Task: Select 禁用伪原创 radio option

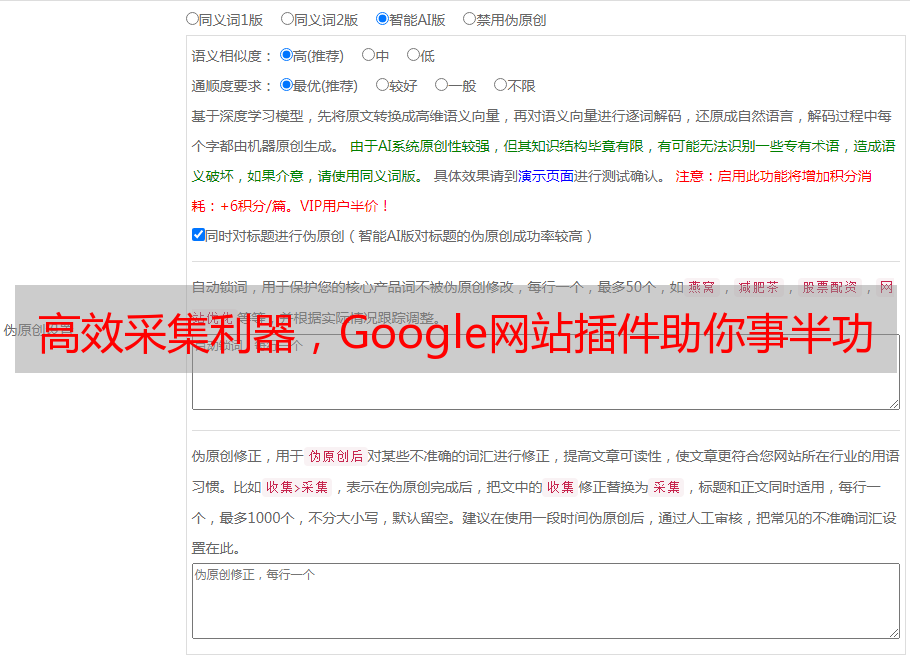Action: (x=469, y=19)
